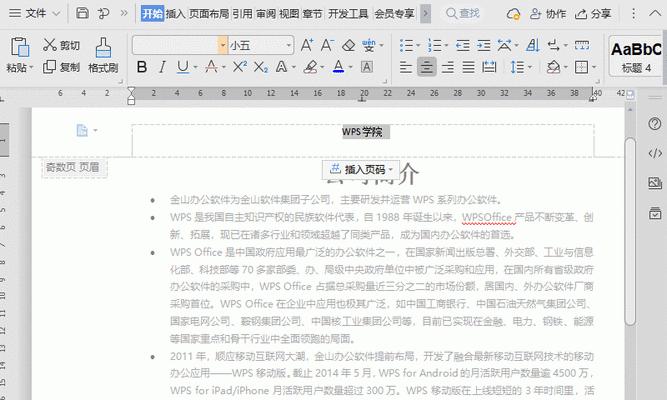Toggle underline formatting
Viewport: 667px width, 400px height.
point(182,67)
